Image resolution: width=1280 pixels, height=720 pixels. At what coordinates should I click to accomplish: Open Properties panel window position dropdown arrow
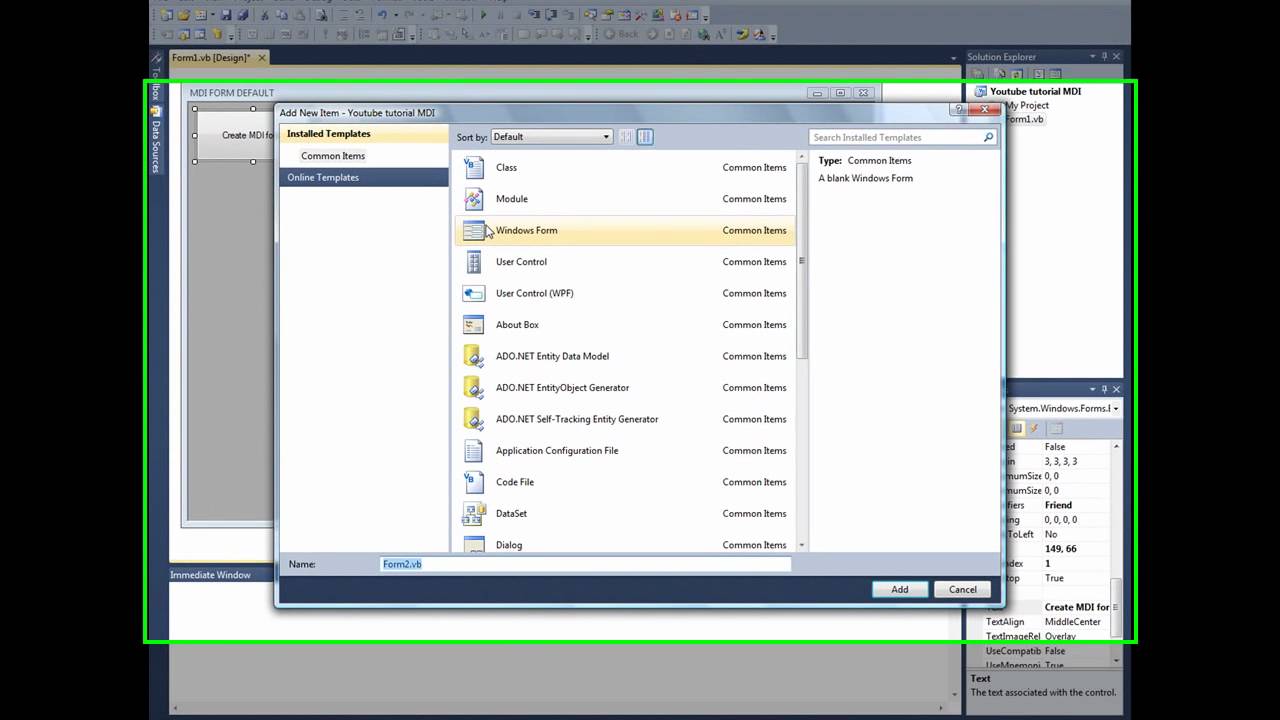[x=1092, y=389]
